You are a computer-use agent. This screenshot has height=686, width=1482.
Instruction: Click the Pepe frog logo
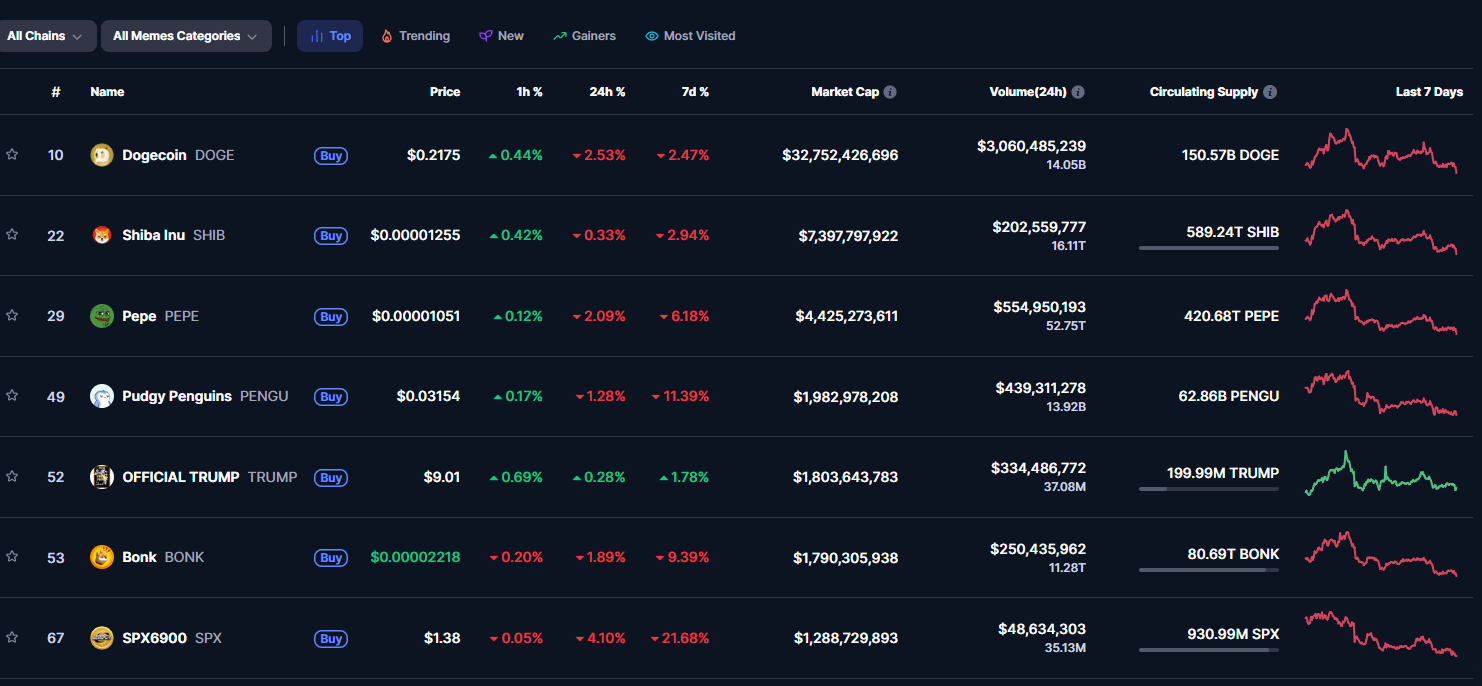(x=102, y=316)
